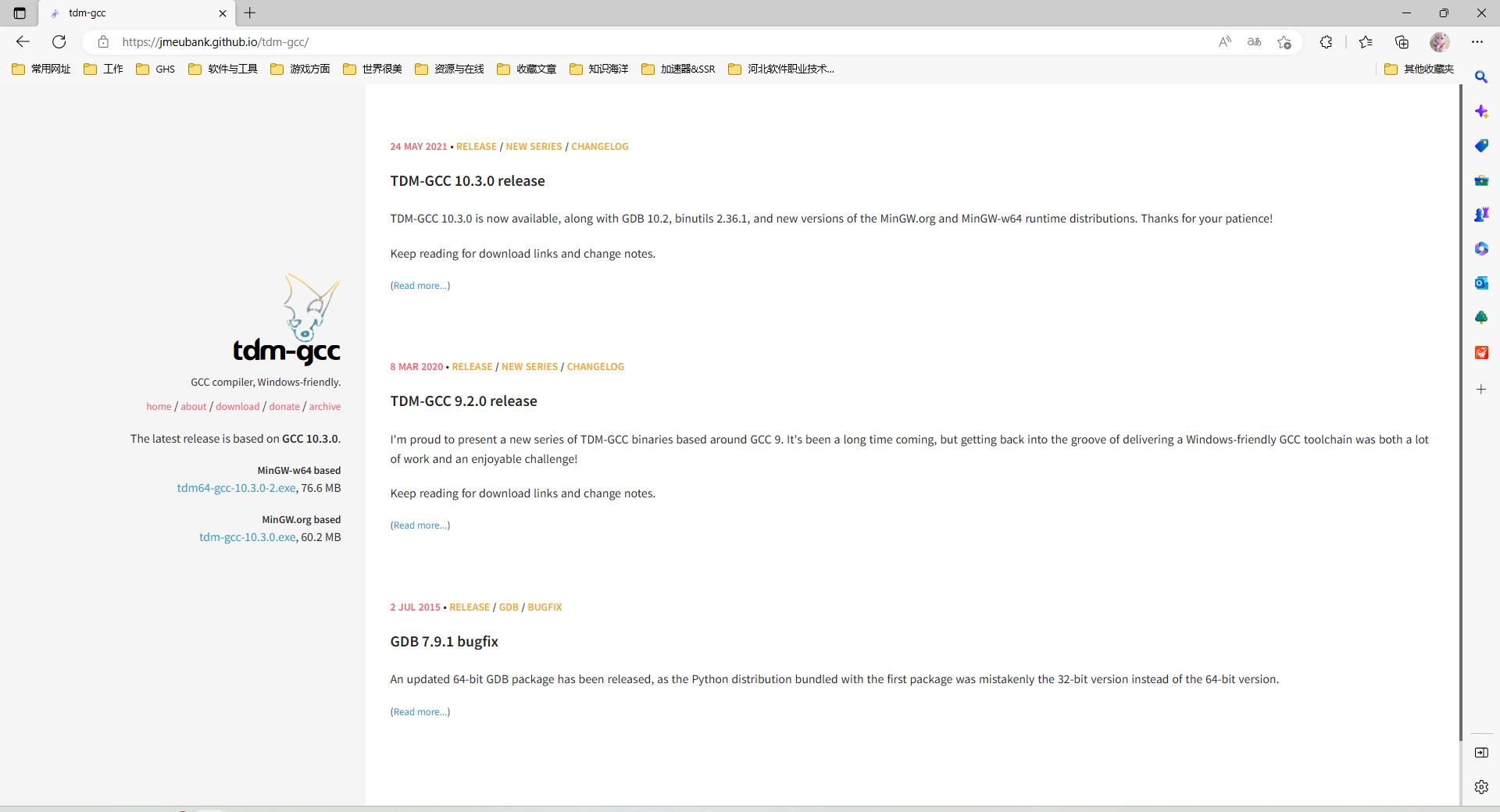Open the games chess sidebar icon
The height and width of the screenshot is (812, 1500).
point(1481,215)
